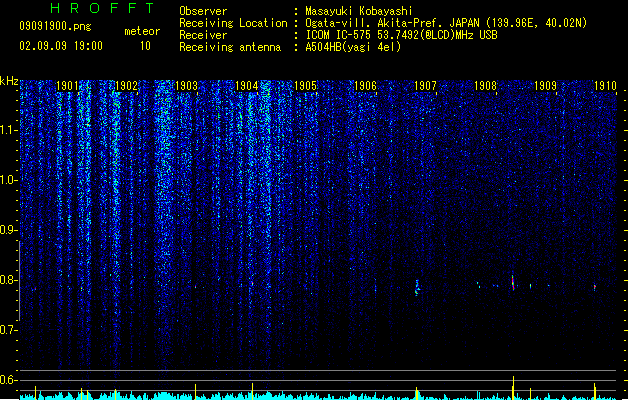The width and height of the screenshot is (629, 400).
Task: Click the 1901 time marker
Action: [67, 86]
